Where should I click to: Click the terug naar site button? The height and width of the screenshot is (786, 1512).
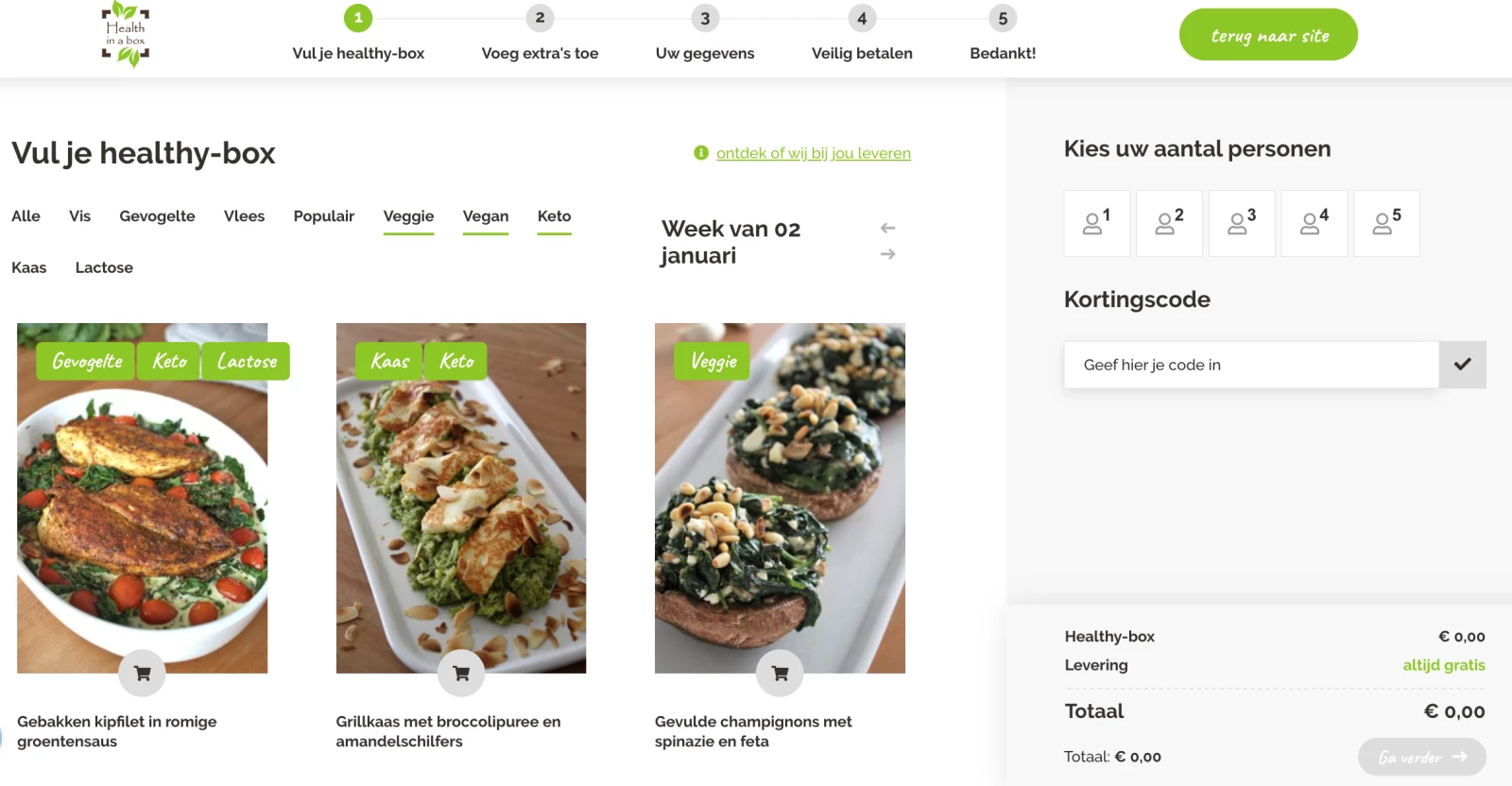(1268, 35)
